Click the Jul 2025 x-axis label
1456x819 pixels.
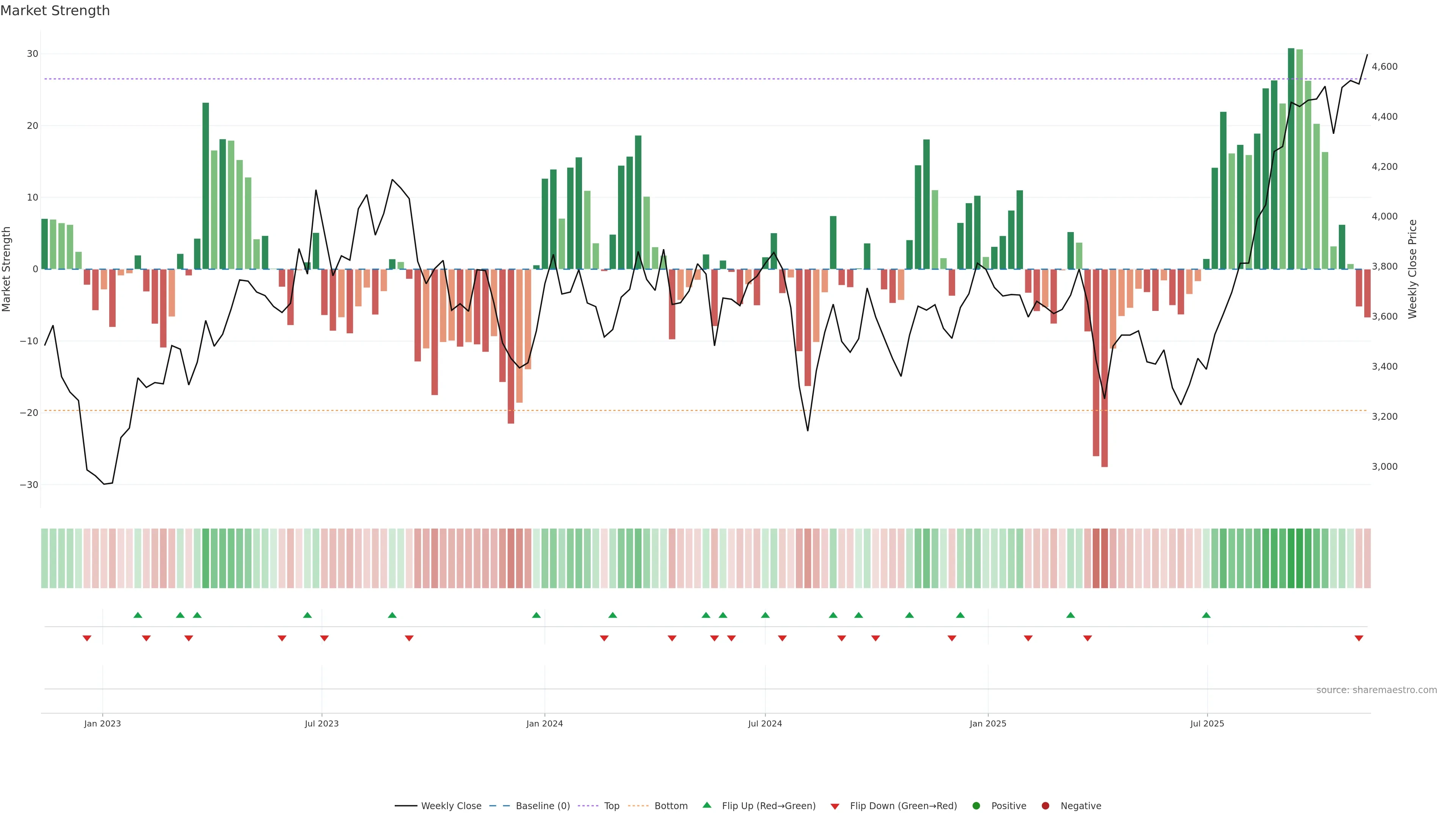1207,723
